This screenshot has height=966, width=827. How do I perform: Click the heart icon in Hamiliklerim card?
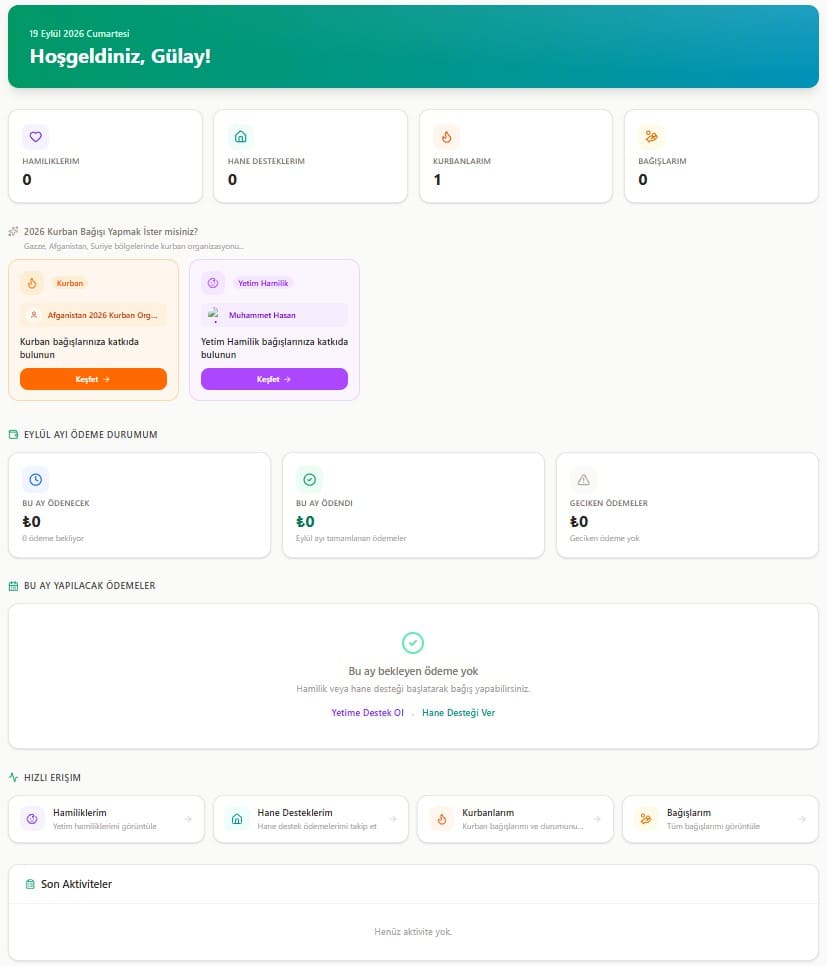coord(36,137)
